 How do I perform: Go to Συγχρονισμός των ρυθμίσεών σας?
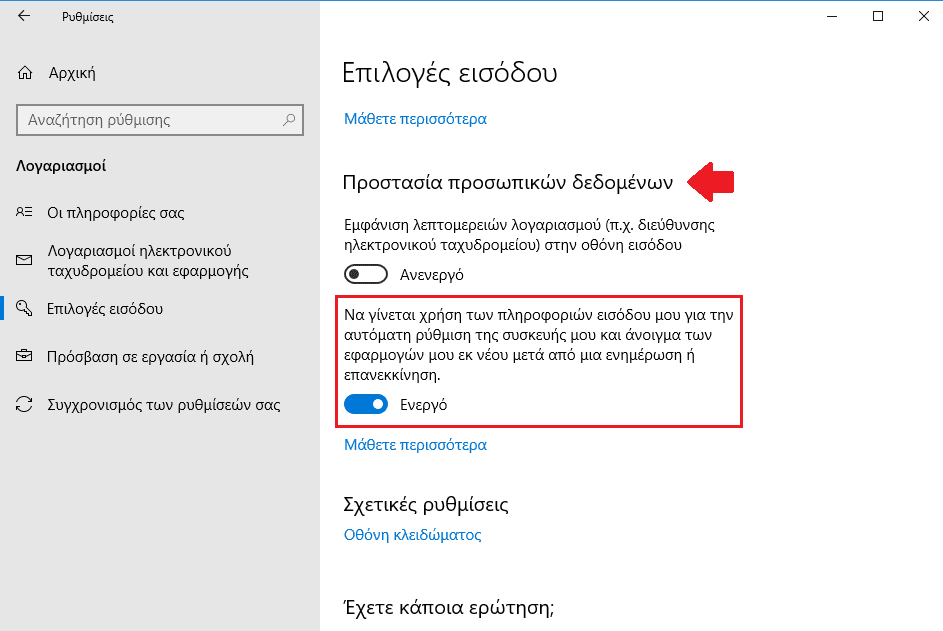point(164,405)
